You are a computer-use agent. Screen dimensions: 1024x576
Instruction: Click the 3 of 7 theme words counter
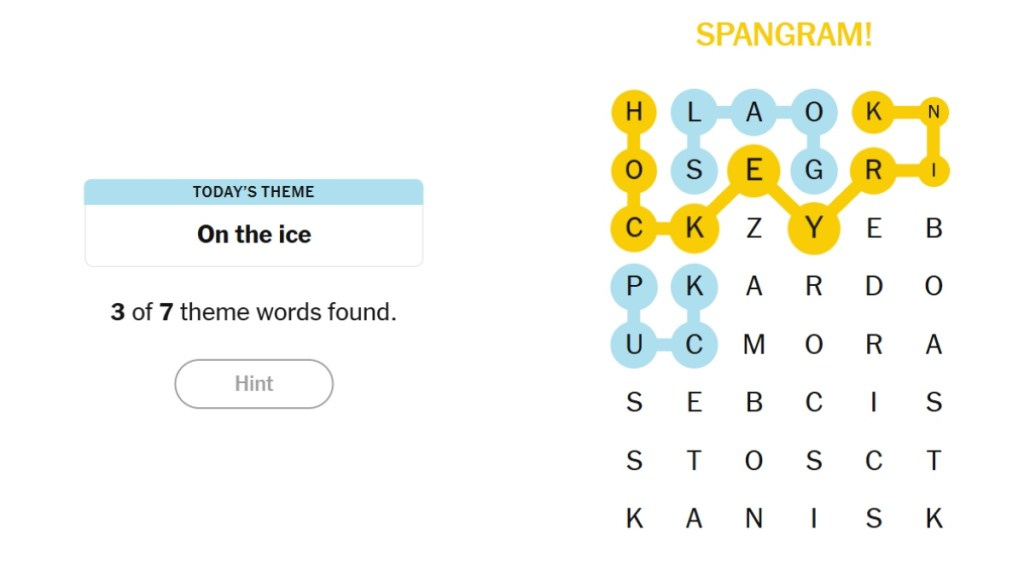click(x=253, y=311)
